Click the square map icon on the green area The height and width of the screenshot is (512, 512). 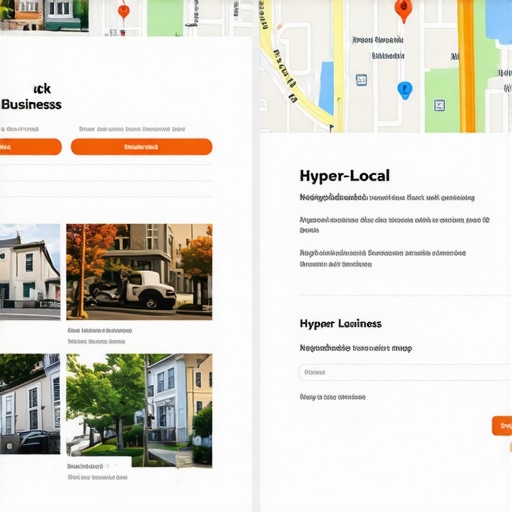point(439,105)
